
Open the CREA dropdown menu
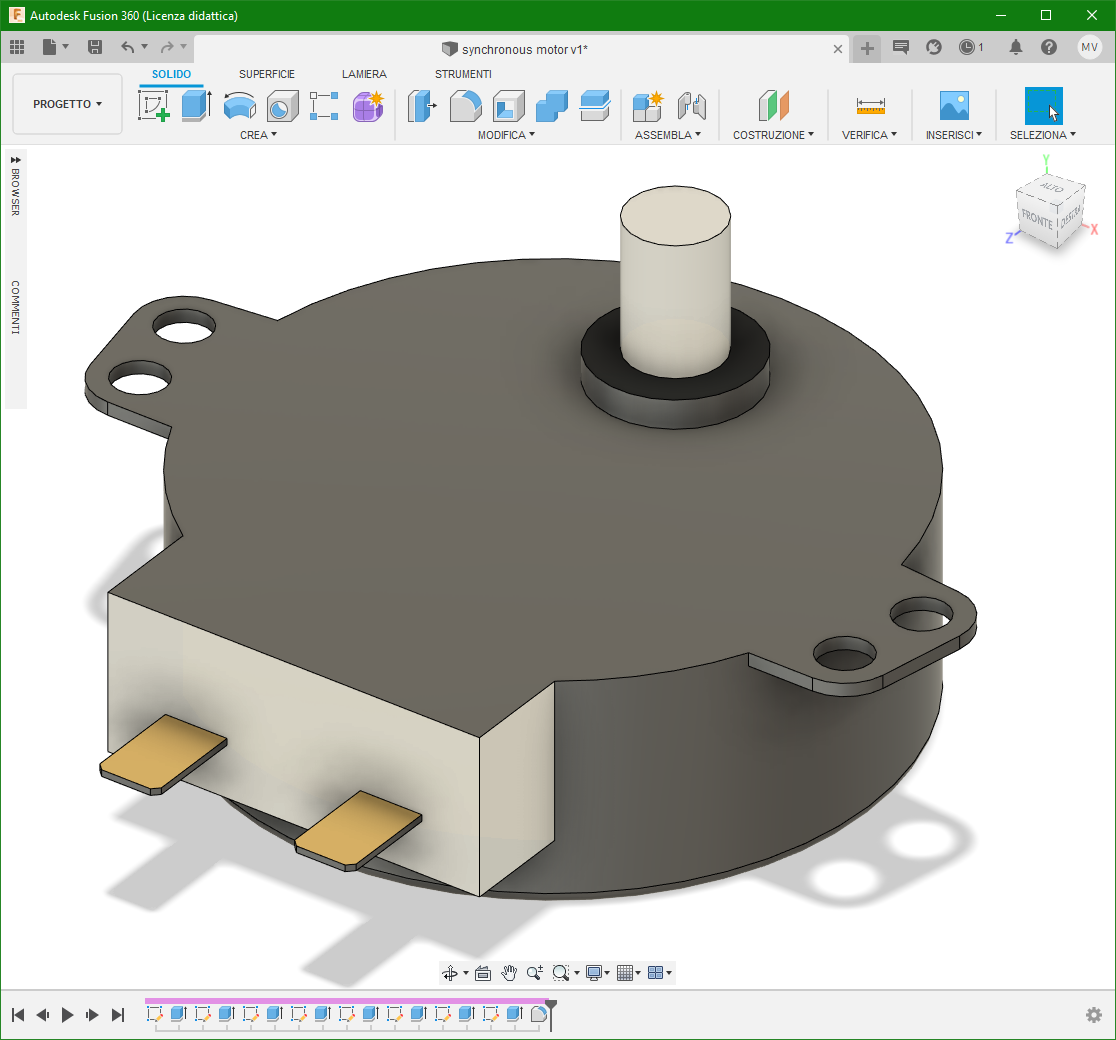[x=253, y=134]
